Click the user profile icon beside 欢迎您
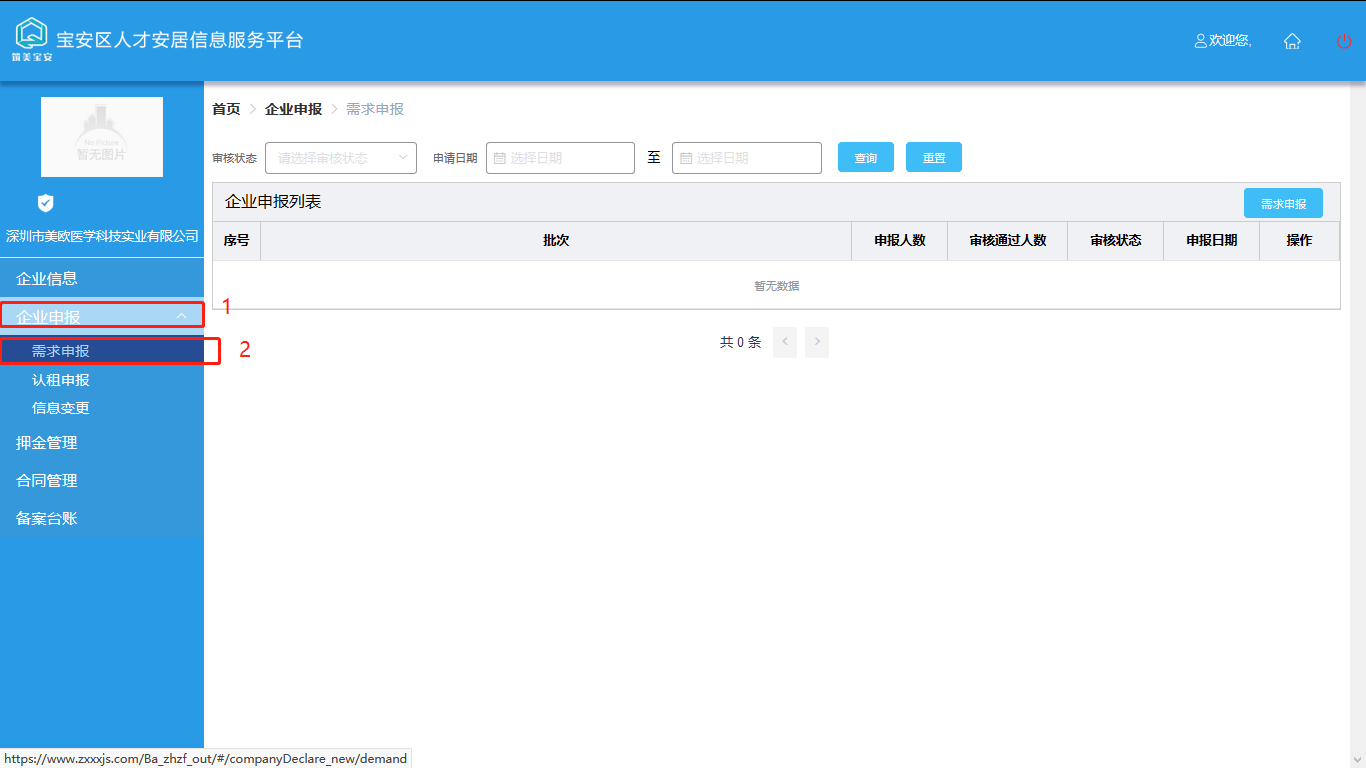The width and height of the screenshot is (1366, 768). (x=1201, y=41)
